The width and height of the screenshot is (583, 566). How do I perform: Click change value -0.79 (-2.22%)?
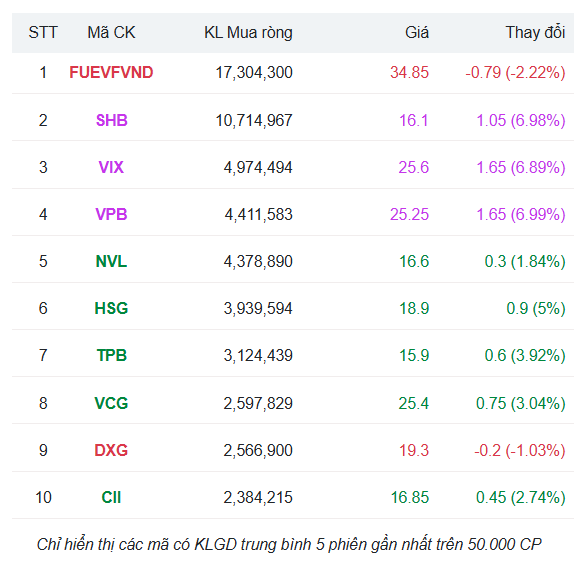515,73
